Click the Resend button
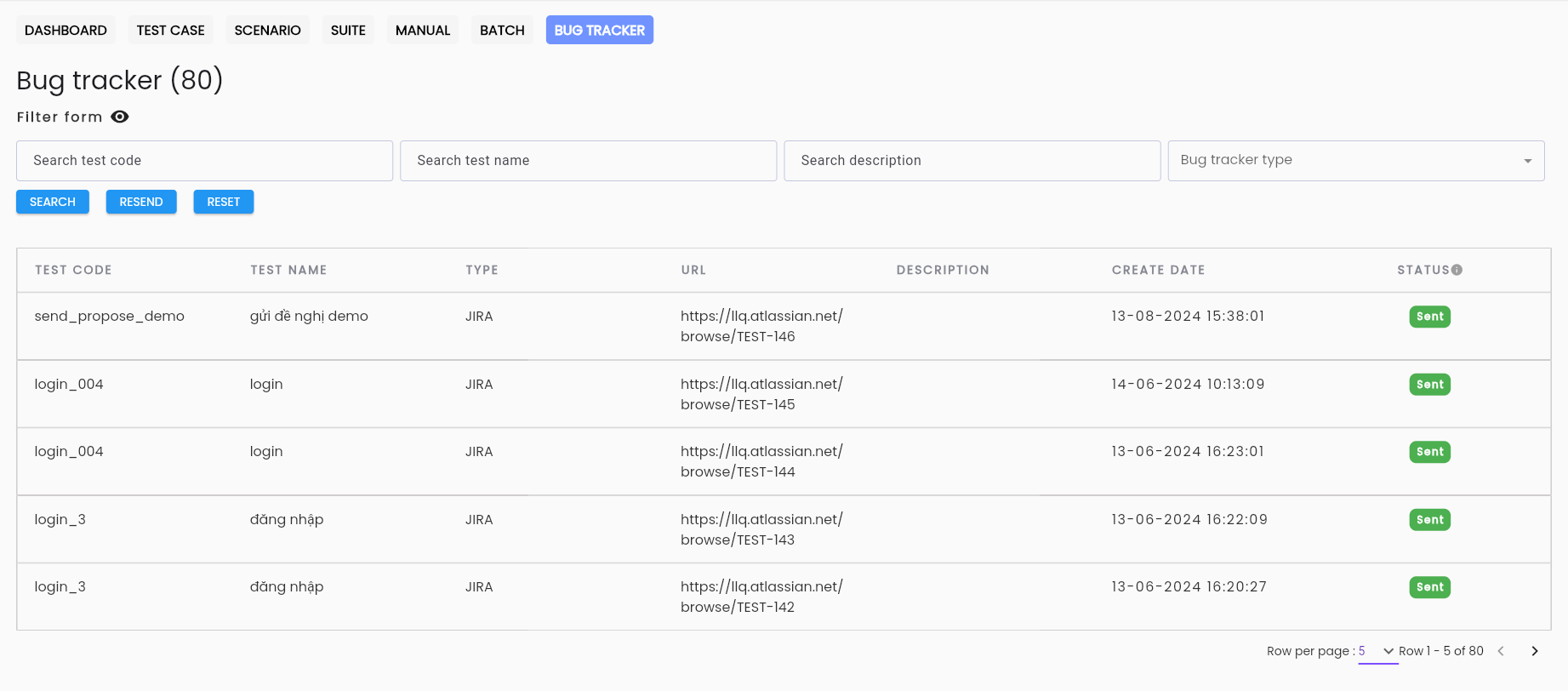 (x=141, y=202)
